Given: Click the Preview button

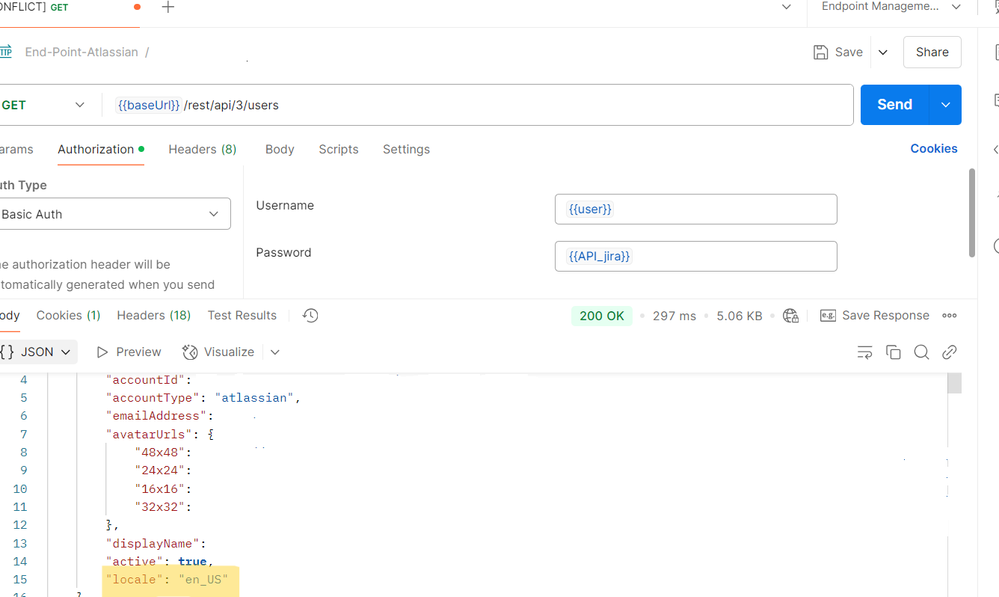Looking at the screenshot, I should click(x=129, y=352).
